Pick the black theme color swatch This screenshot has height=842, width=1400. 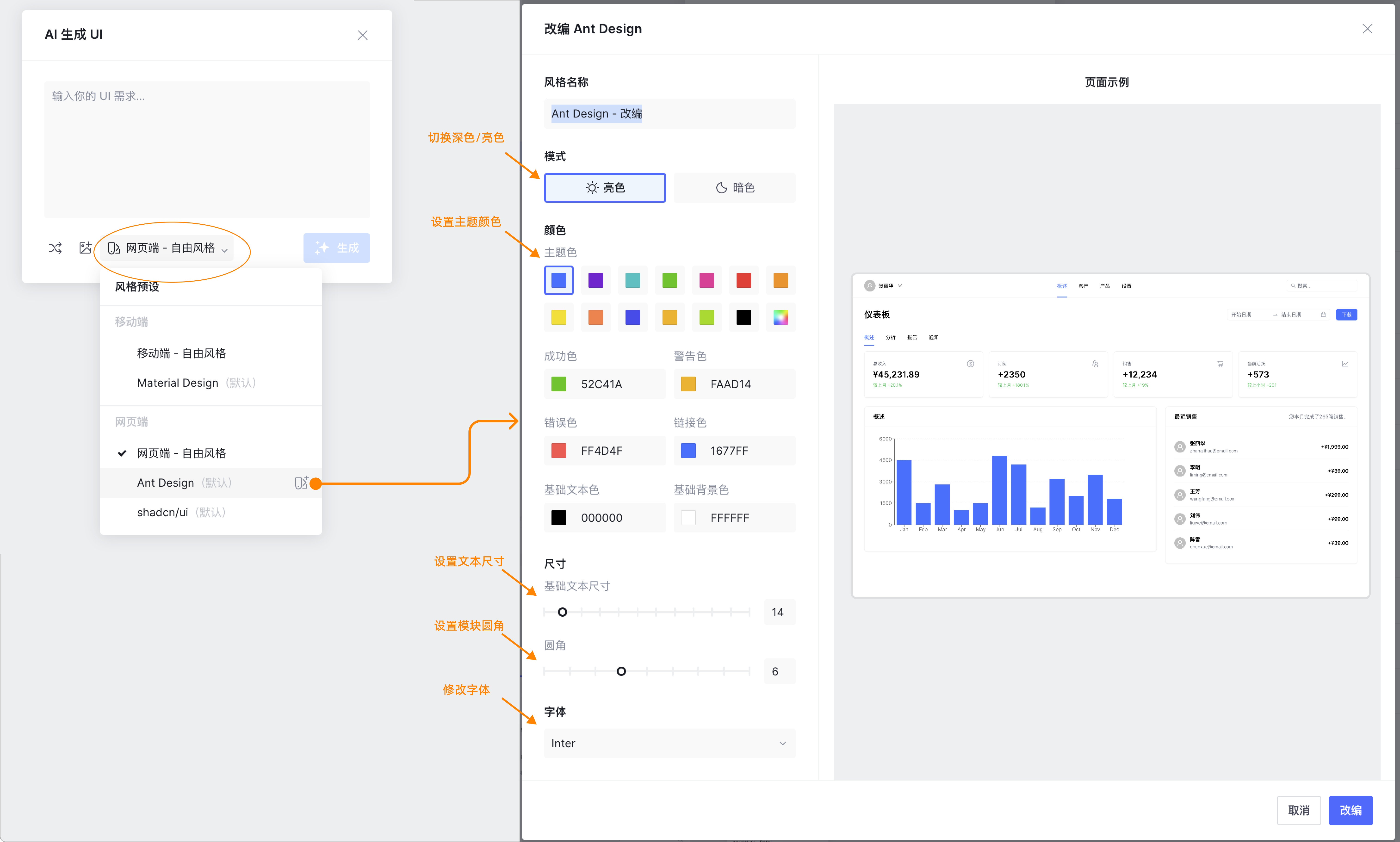click(x=744, y=317)
